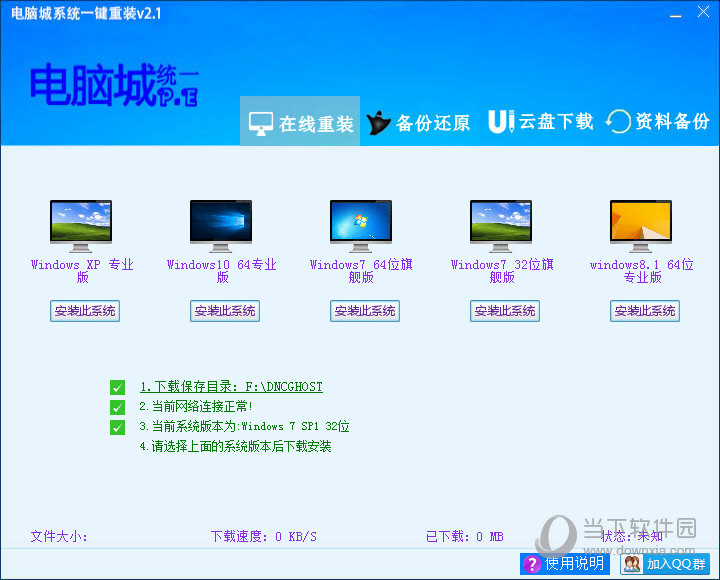Click the circular refresh icon in 资料备份
Image resolution: width=720 pixels, height=580 pixels.
[x=618, y=122]
